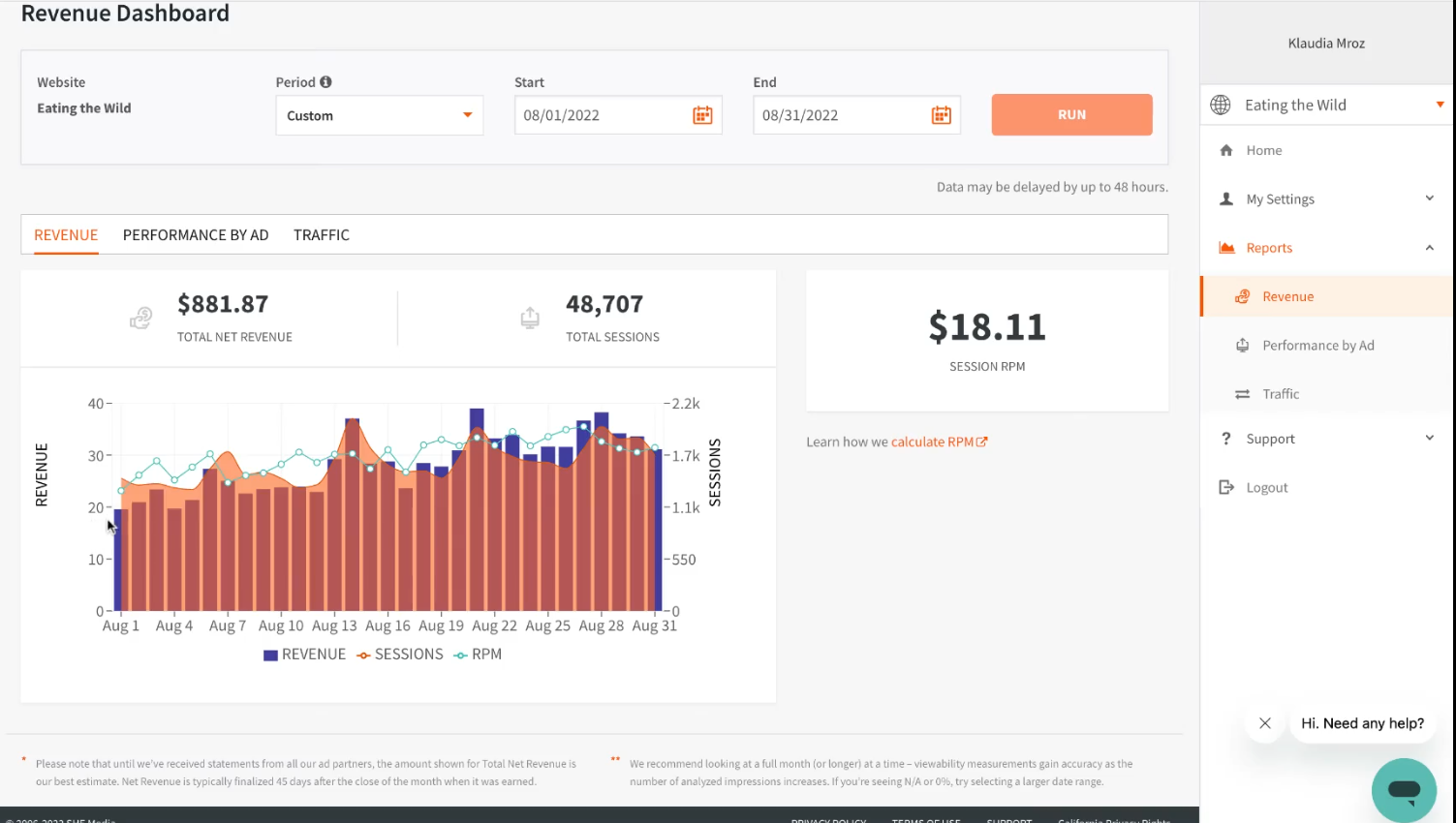This screenshot has width=1456, height=823.
Task: Click the Support question mark icon
Action: tap(1226, 439)
